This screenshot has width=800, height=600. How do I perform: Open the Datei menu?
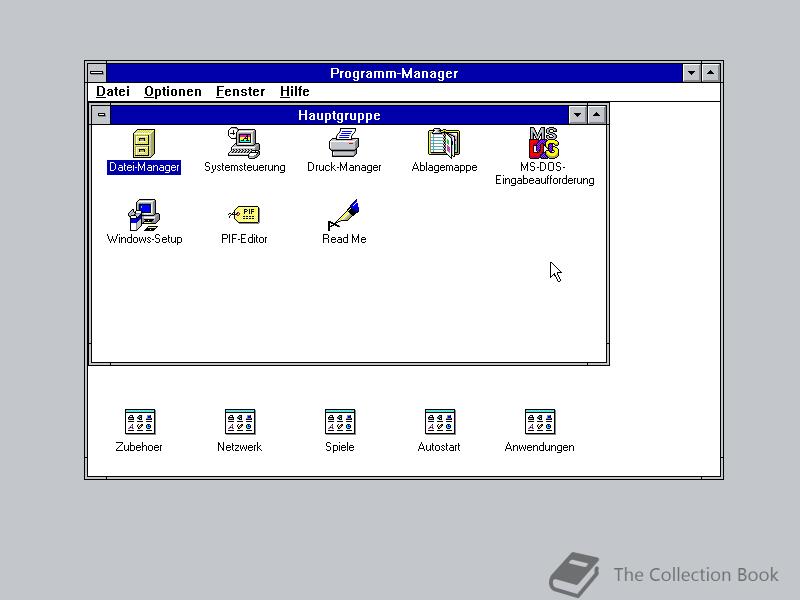point(113,91)
